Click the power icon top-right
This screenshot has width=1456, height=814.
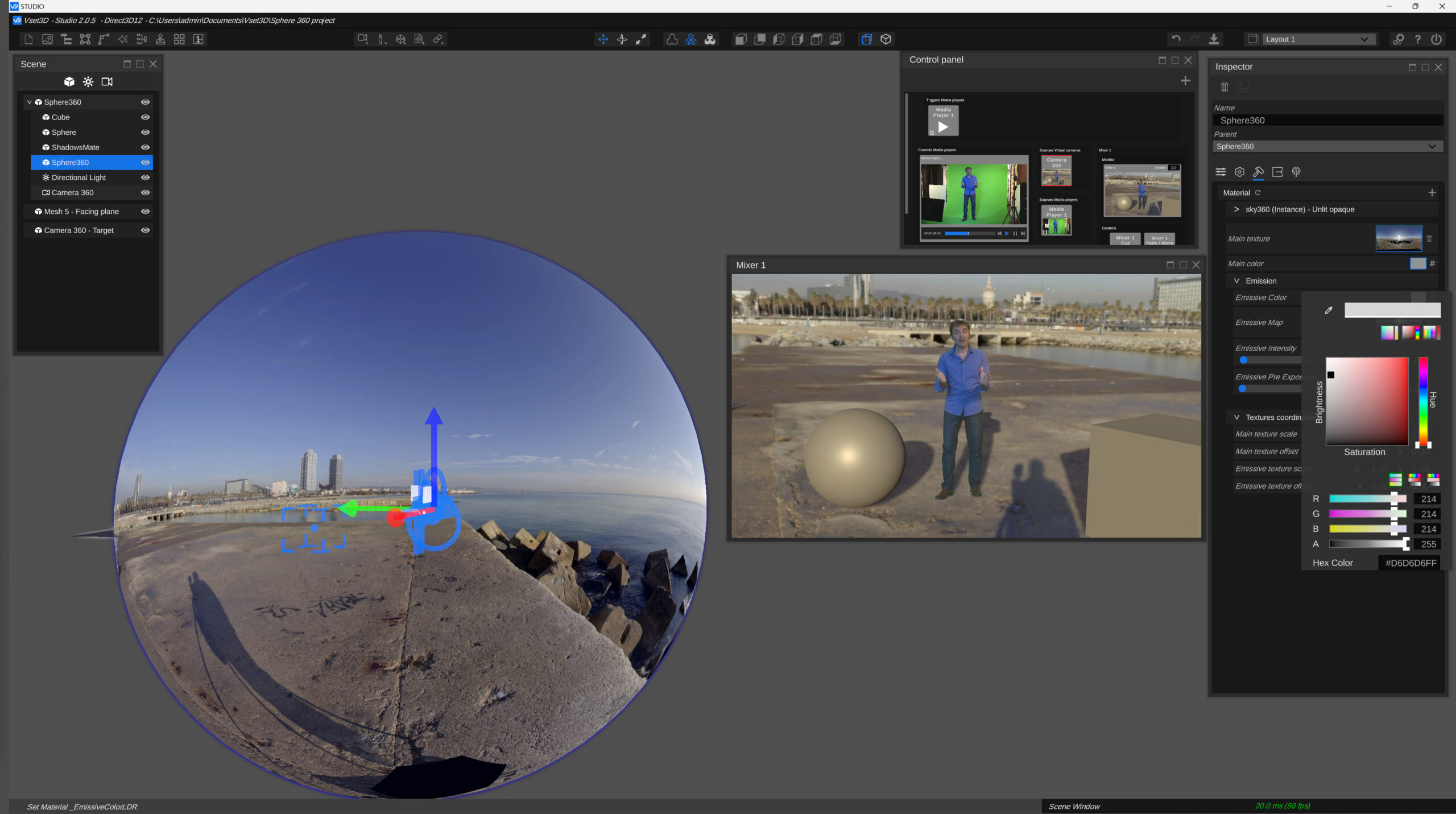point(1436,39)
